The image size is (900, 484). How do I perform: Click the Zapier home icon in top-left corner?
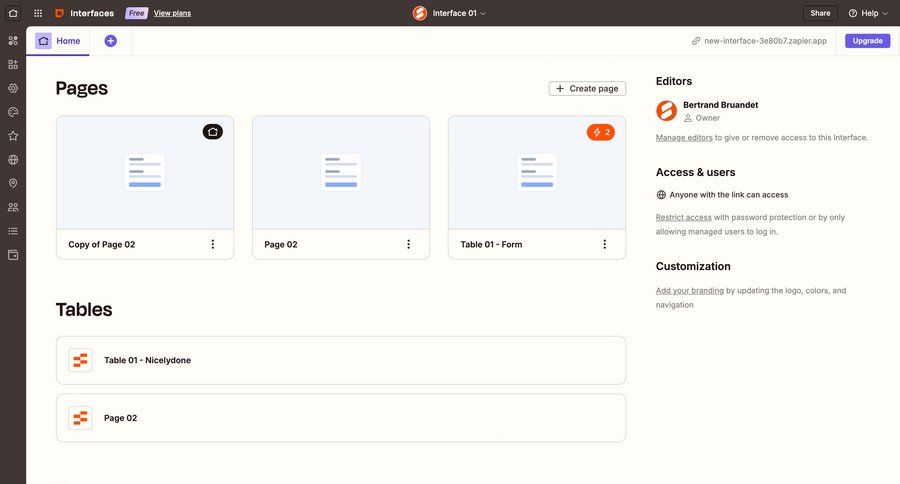click(13, 13)
